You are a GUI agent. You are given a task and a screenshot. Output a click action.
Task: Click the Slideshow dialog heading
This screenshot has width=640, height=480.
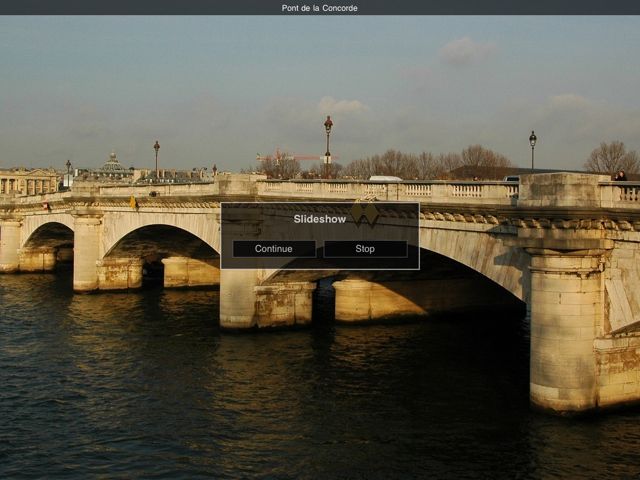point(320,219)
